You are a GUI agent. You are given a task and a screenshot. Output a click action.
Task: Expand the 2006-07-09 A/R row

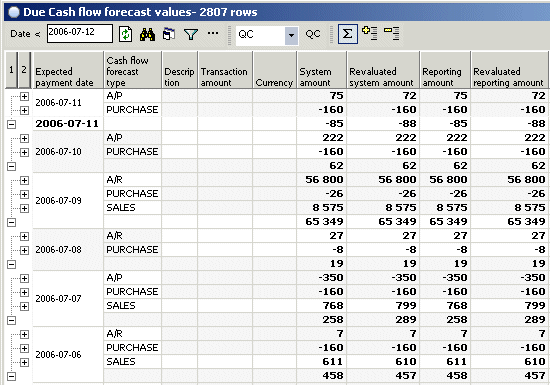[x=24, y=180]
